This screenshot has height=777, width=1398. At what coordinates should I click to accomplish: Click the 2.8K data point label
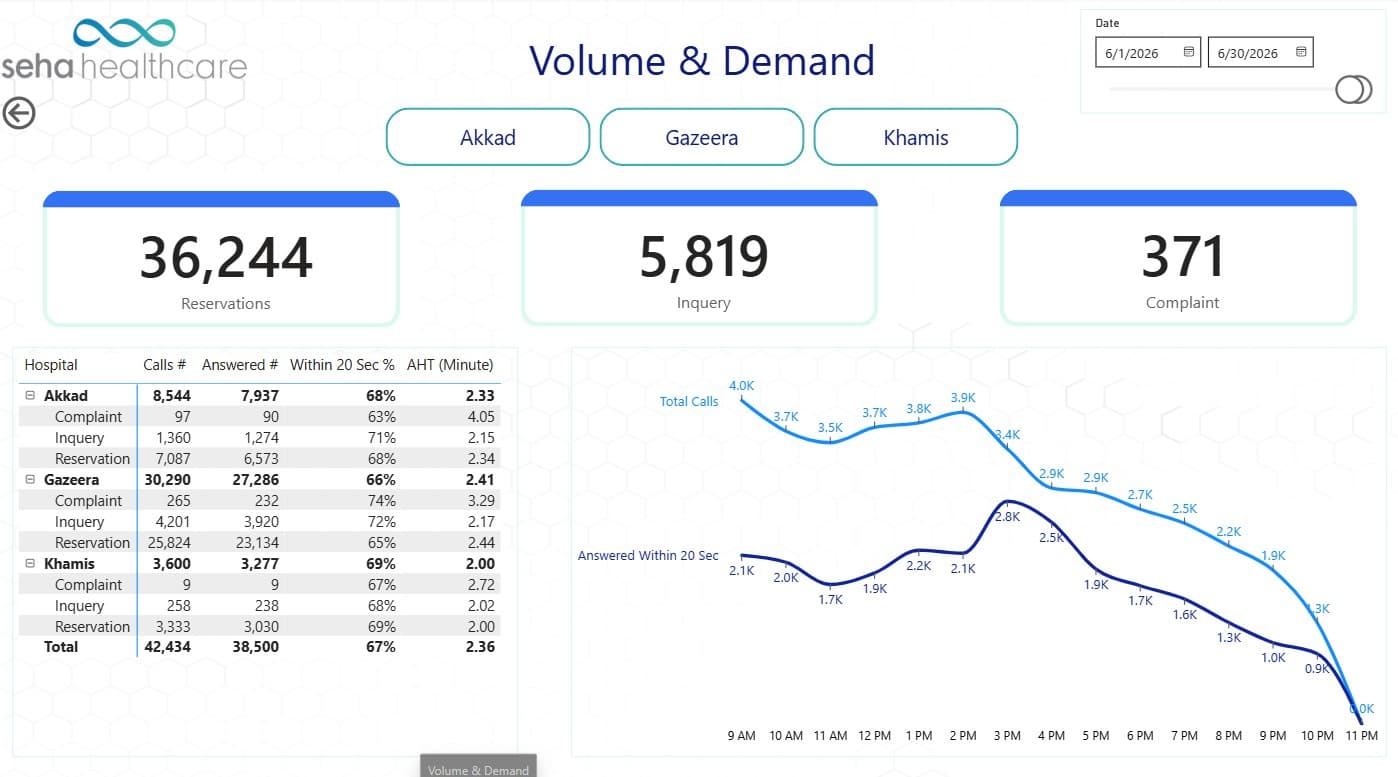click(x=1007, y=517)
